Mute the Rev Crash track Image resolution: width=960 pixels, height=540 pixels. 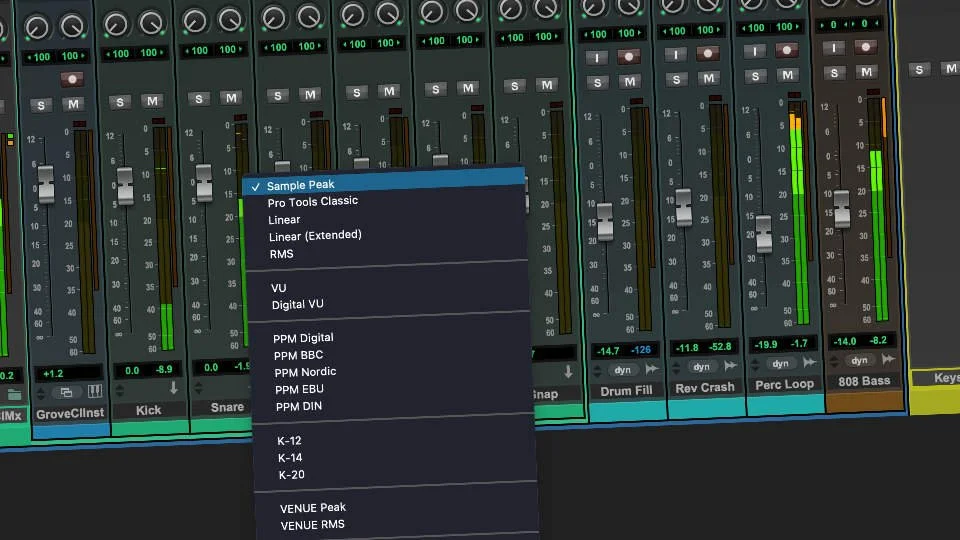tap(708, 78)
